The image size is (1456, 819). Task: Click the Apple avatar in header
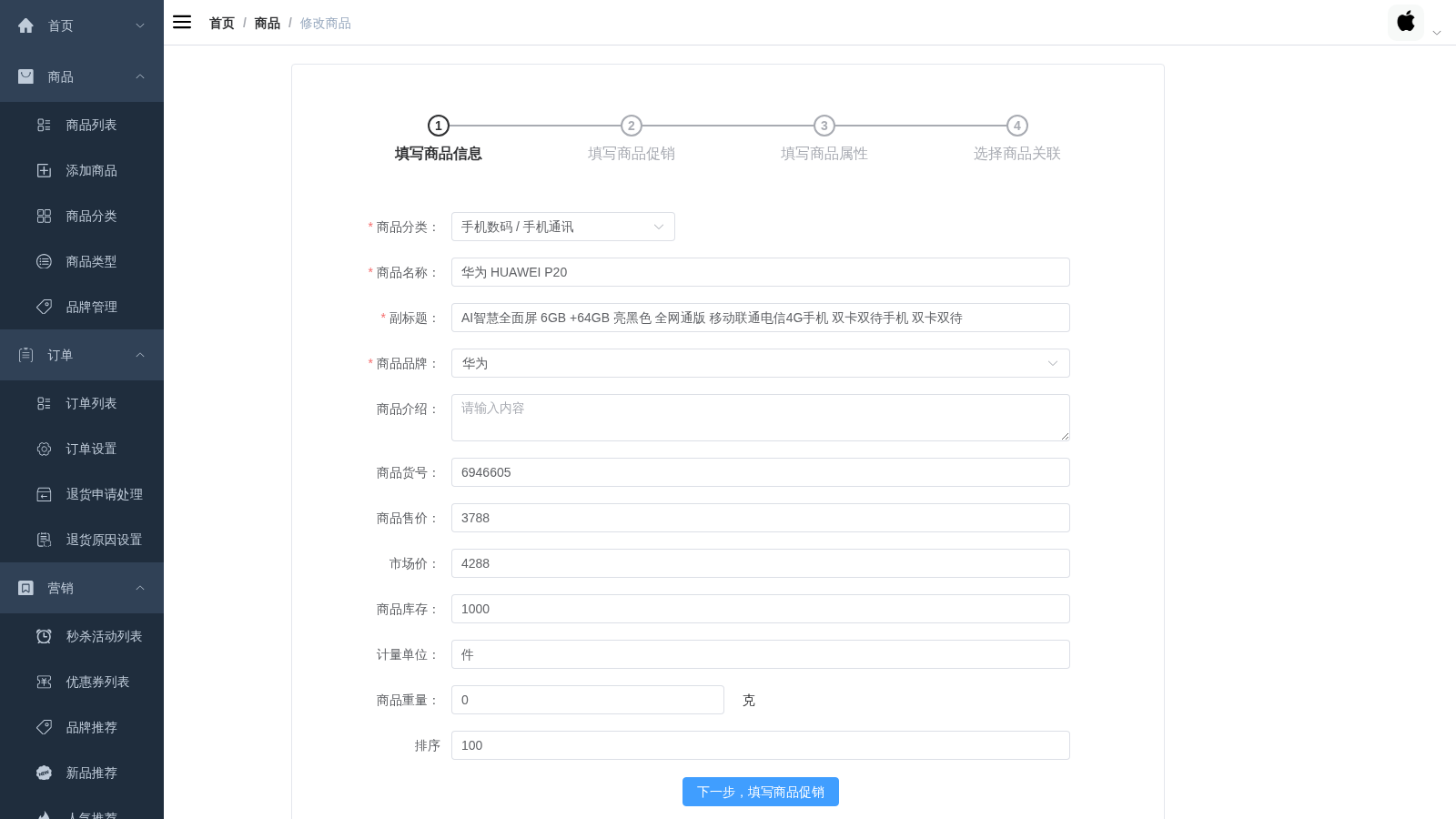click(x=1406, y=22)
